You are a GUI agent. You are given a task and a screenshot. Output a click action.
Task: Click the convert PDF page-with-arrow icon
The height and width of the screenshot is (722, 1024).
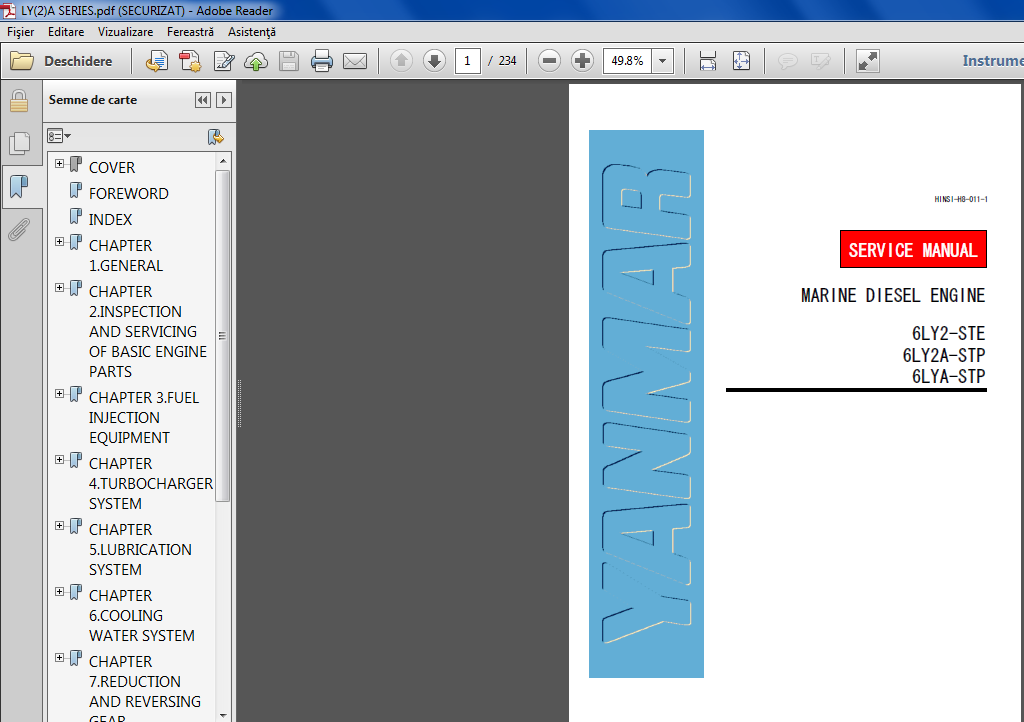(x=157, y=61)
